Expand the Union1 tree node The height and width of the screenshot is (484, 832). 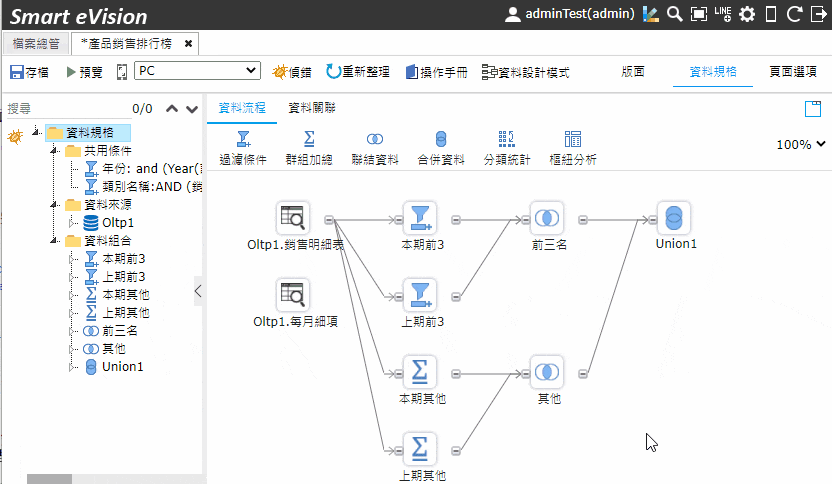(x=73, y=367)
